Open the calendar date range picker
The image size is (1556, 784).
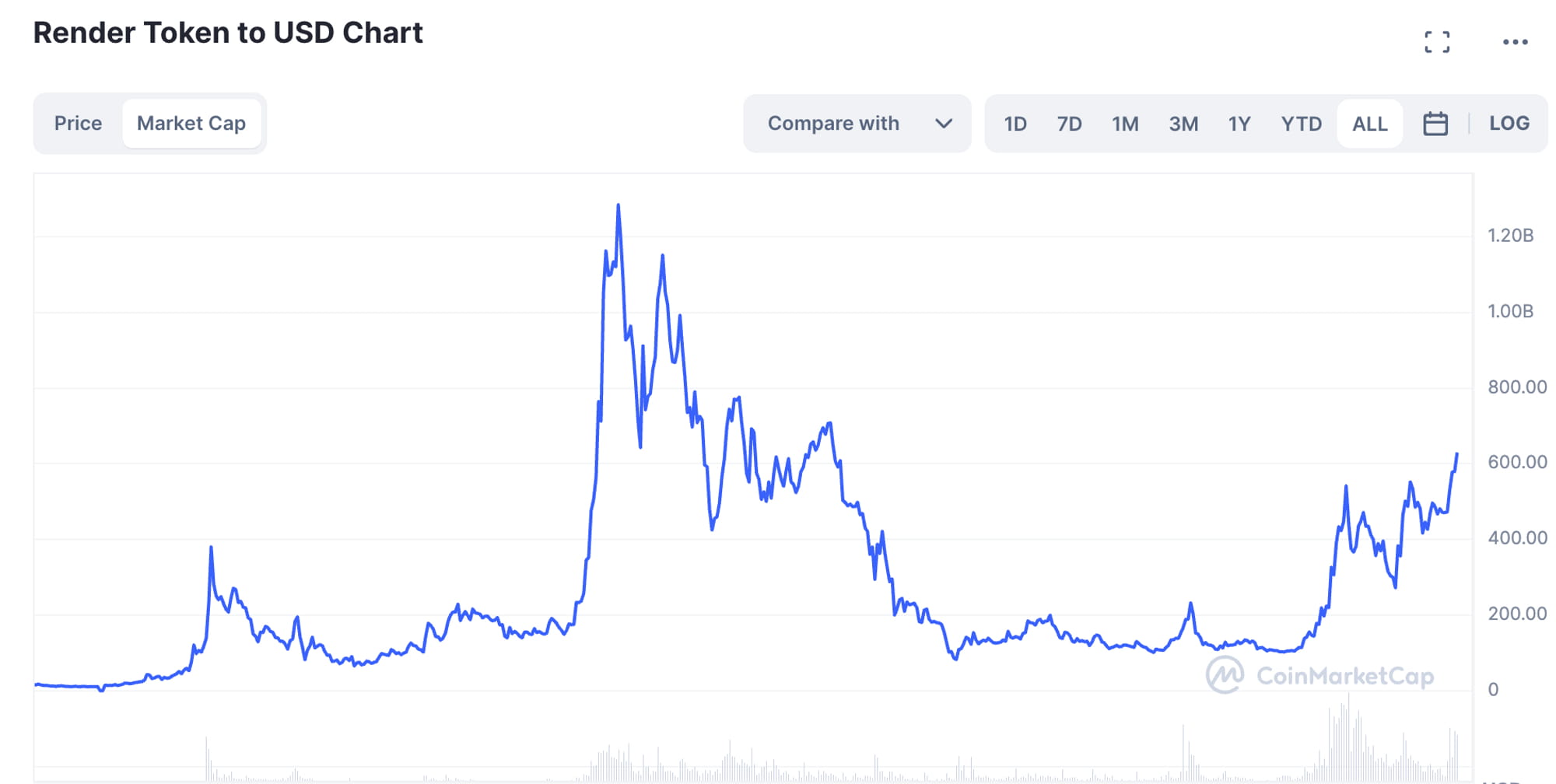coord(1435,124)
